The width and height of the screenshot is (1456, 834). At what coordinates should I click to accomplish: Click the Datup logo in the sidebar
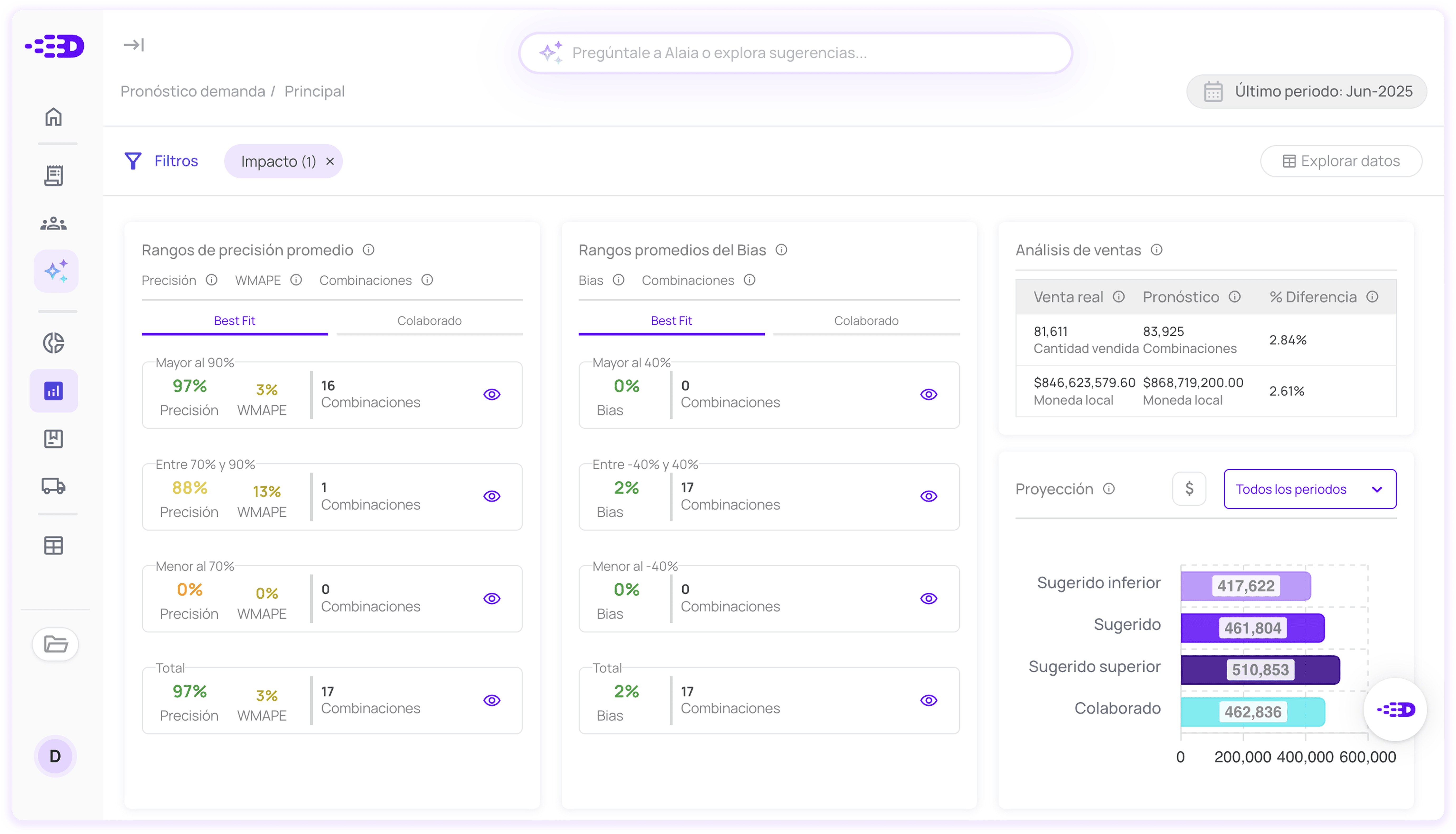pyautogui.click(x=54, y=46)
